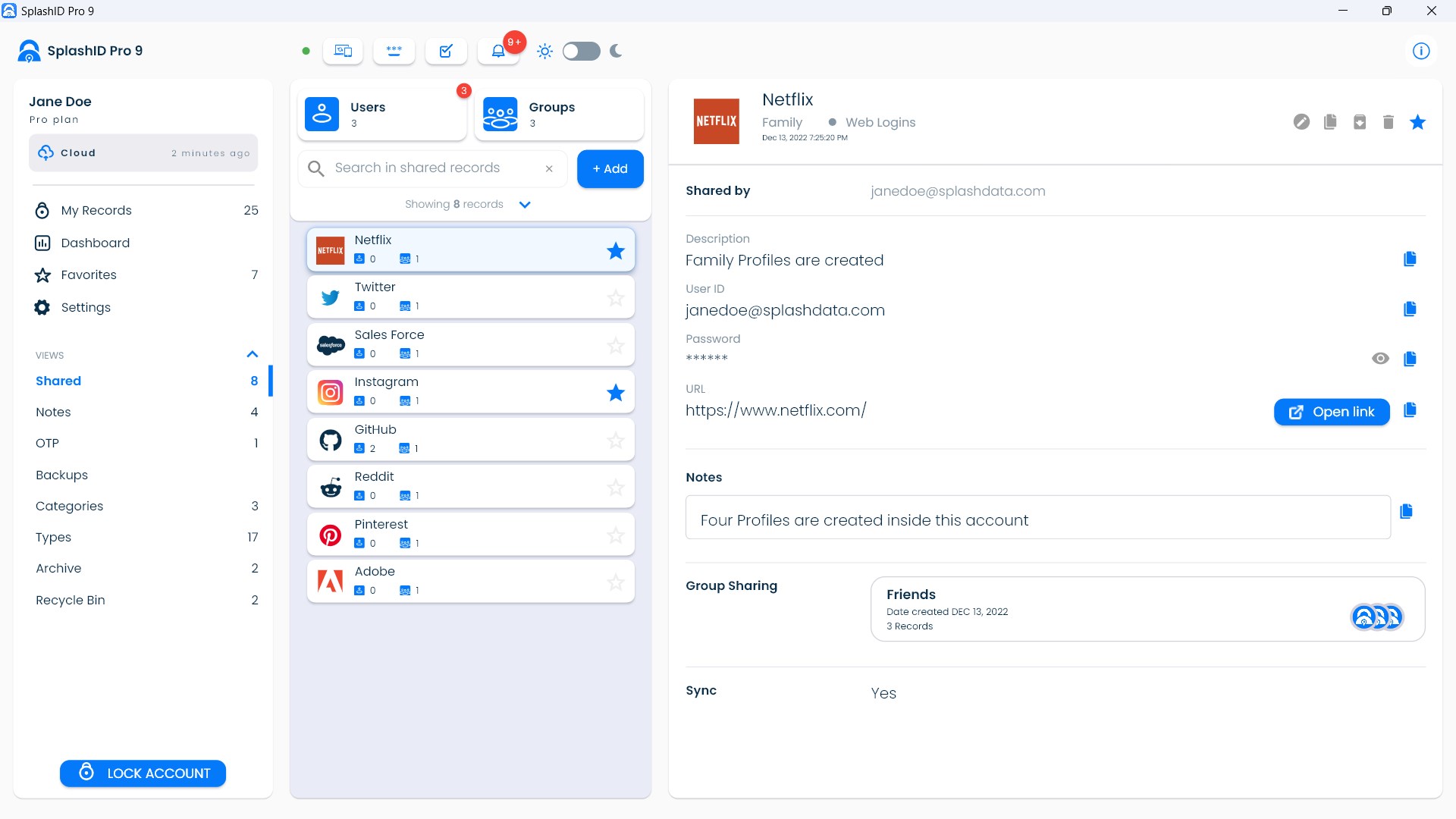Select Recycle Bin in sidebar
The height and width of the screenshot is (819, 1456).
[71, 600]
